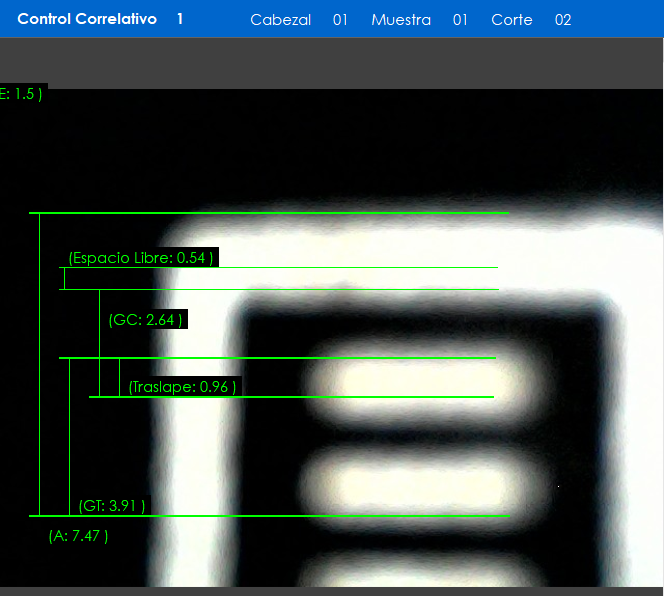The image size is (664, 596).
Task: Select the Control Correlativo value 1
Action: [179, 19]
